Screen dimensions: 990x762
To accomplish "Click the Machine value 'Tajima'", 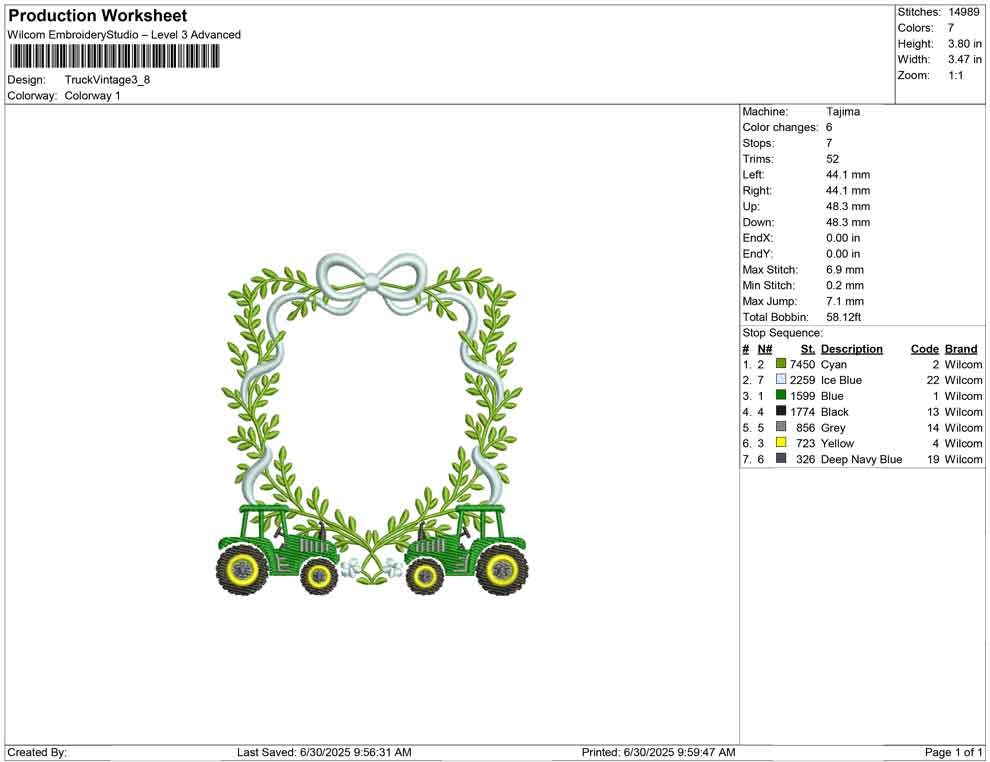I will pos(843,112).
